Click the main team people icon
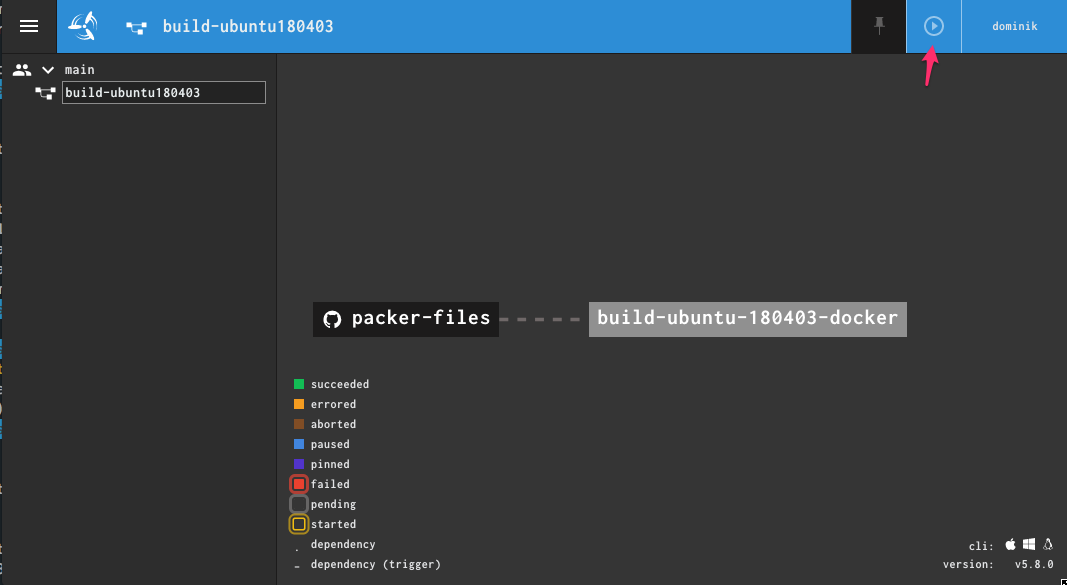The height and width of the screenshot is (585, 1067). (22, 70)
